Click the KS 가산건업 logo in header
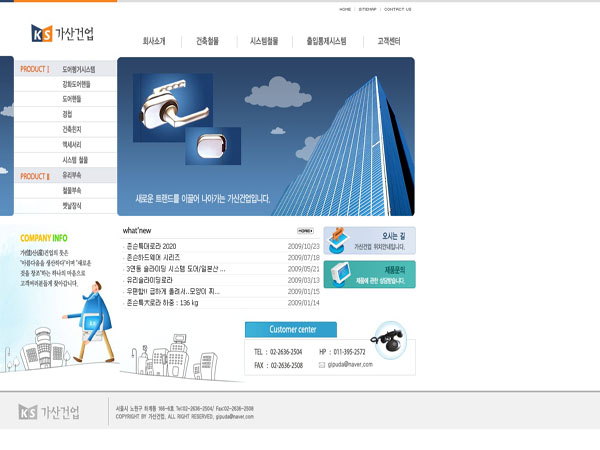Screen dimensions: 600x450 pos(62,33)
